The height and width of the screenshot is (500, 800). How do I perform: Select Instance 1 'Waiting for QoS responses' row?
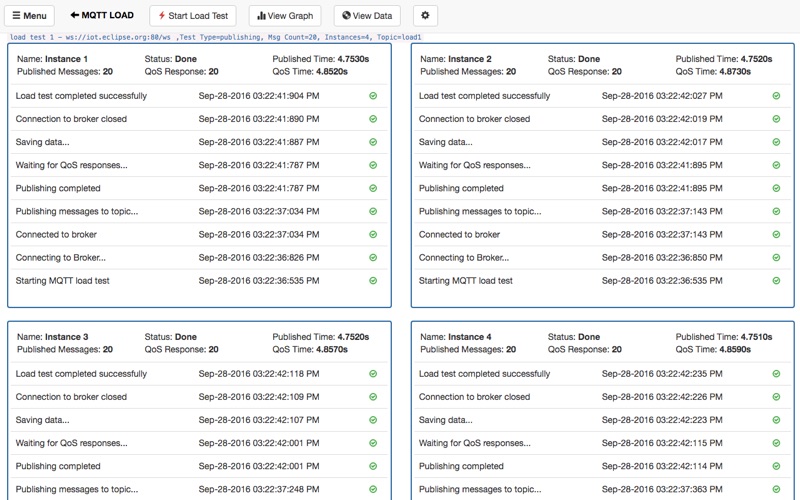(198, 165)
